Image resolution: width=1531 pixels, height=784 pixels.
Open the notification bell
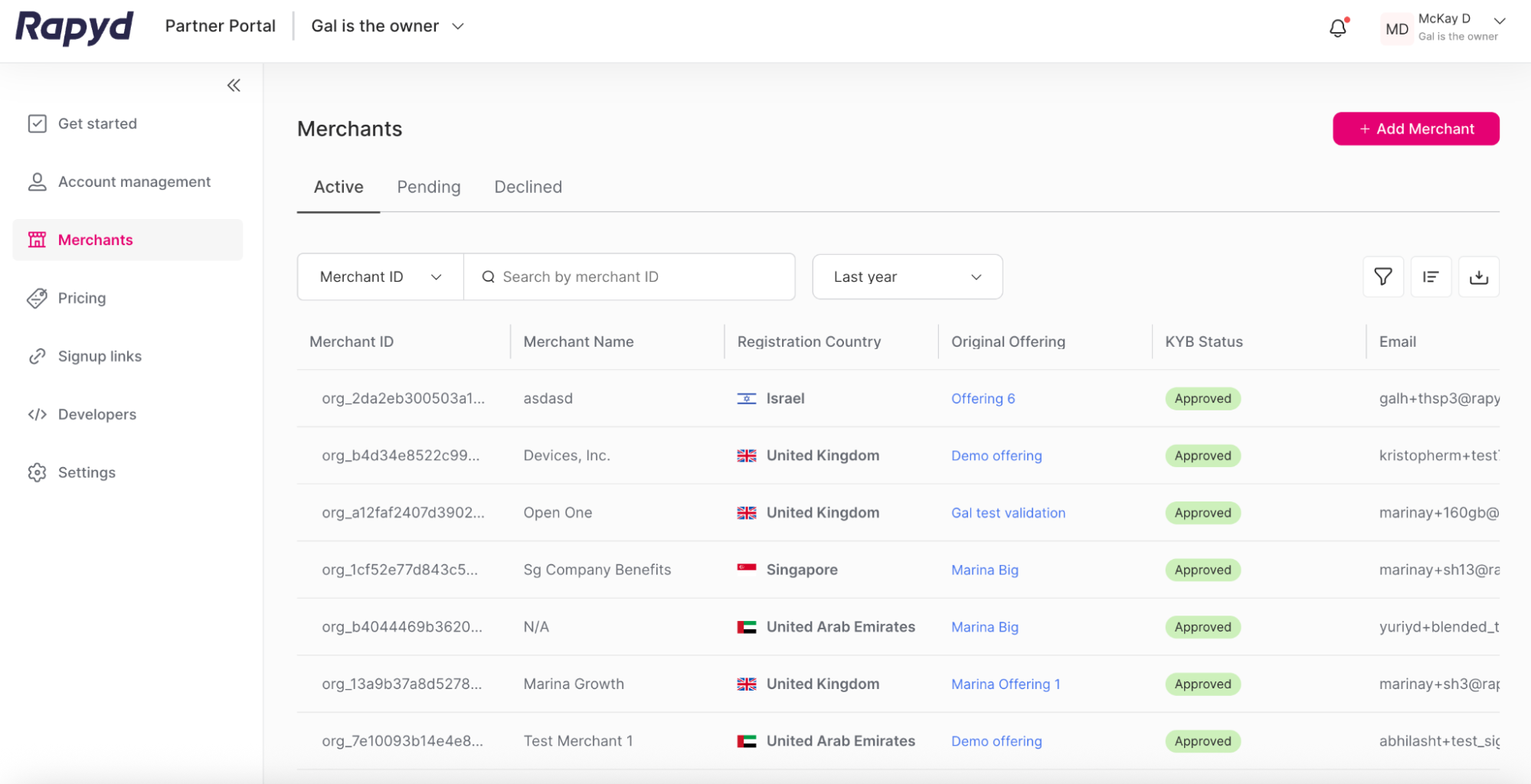coord(1338,28)
